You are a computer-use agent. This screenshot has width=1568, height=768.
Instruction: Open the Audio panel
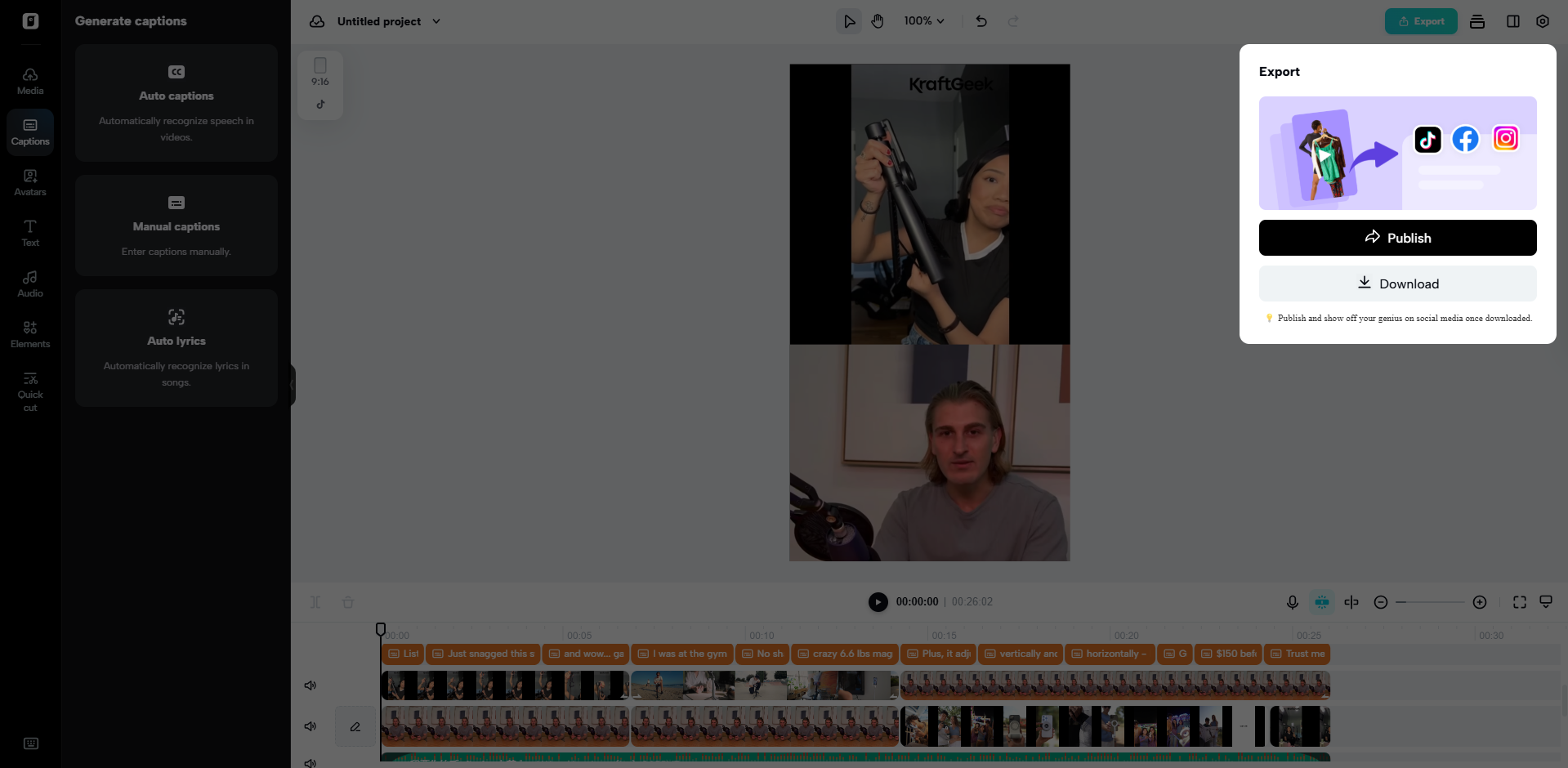coord(30,282)
